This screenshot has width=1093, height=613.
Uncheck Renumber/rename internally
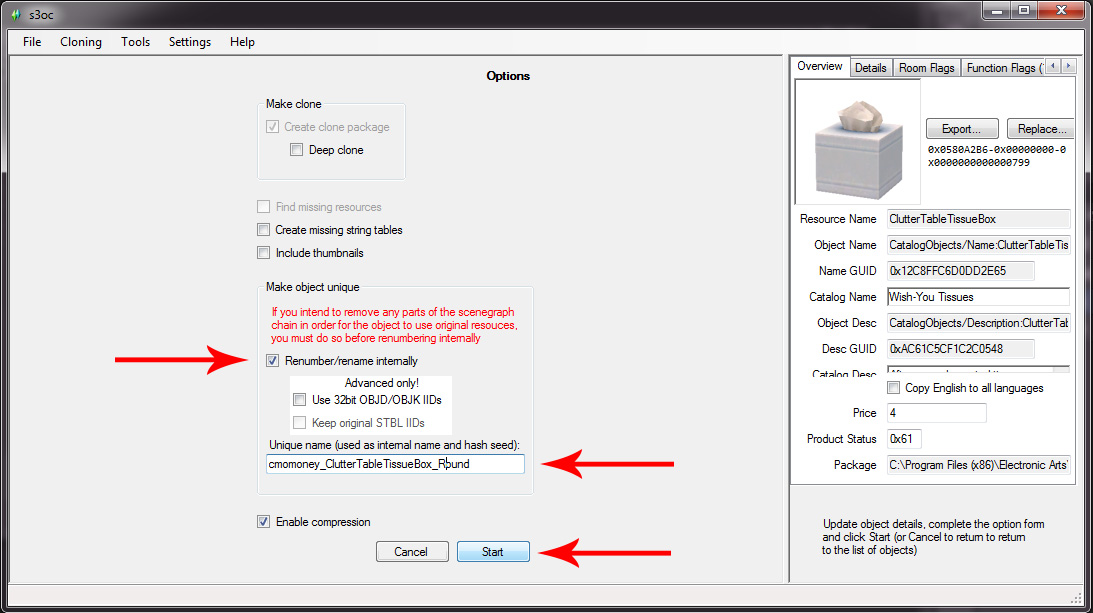pyautogui.click(x=274, y=361)
